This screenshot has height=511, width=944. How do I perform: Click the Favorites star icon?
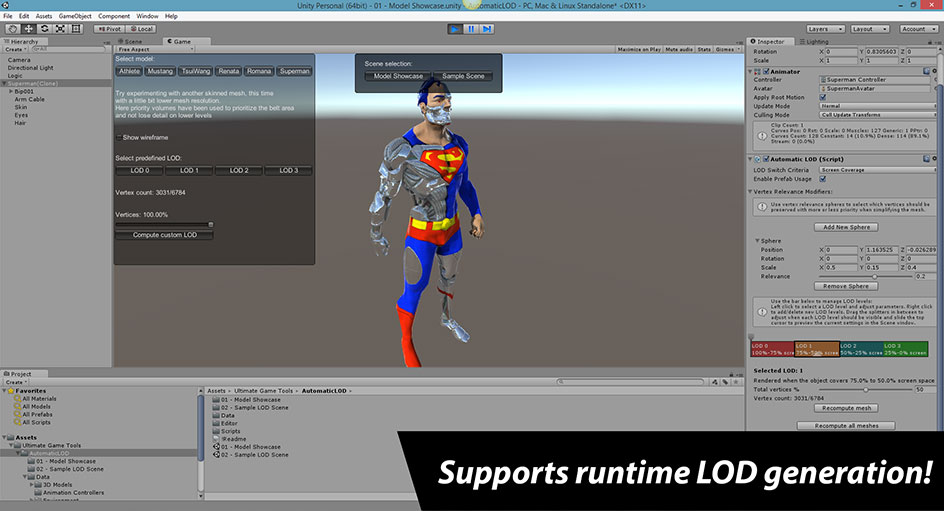11,391
